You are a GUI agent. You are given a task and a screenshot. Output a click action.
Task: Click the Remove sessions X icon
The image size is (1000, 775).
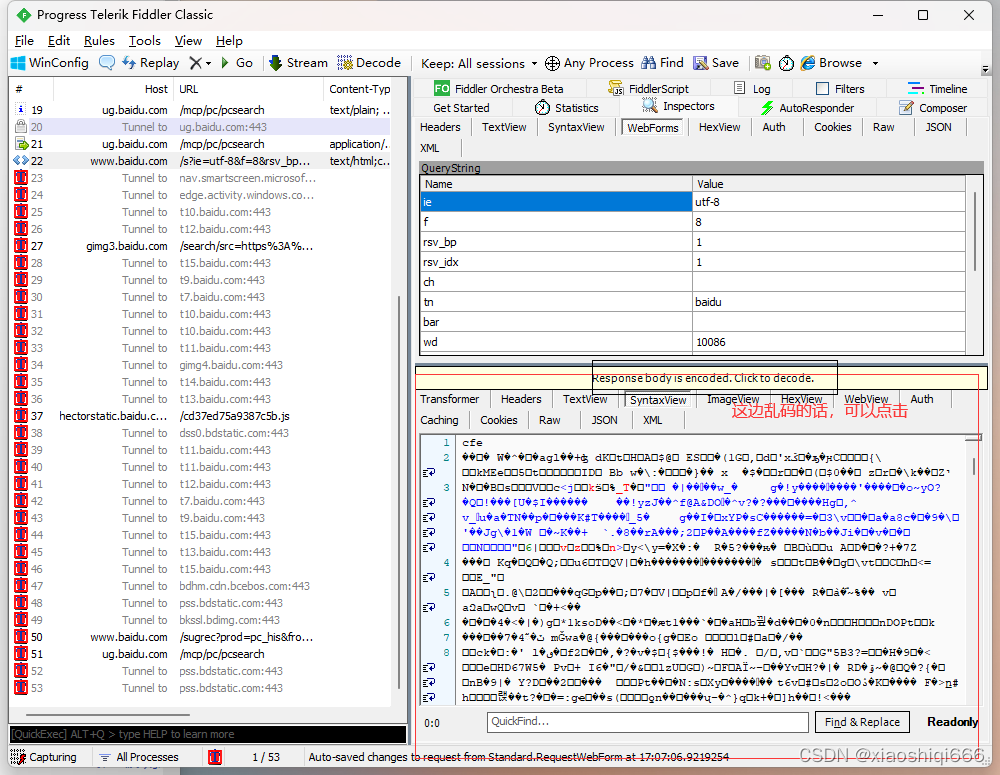coord(196,63)
